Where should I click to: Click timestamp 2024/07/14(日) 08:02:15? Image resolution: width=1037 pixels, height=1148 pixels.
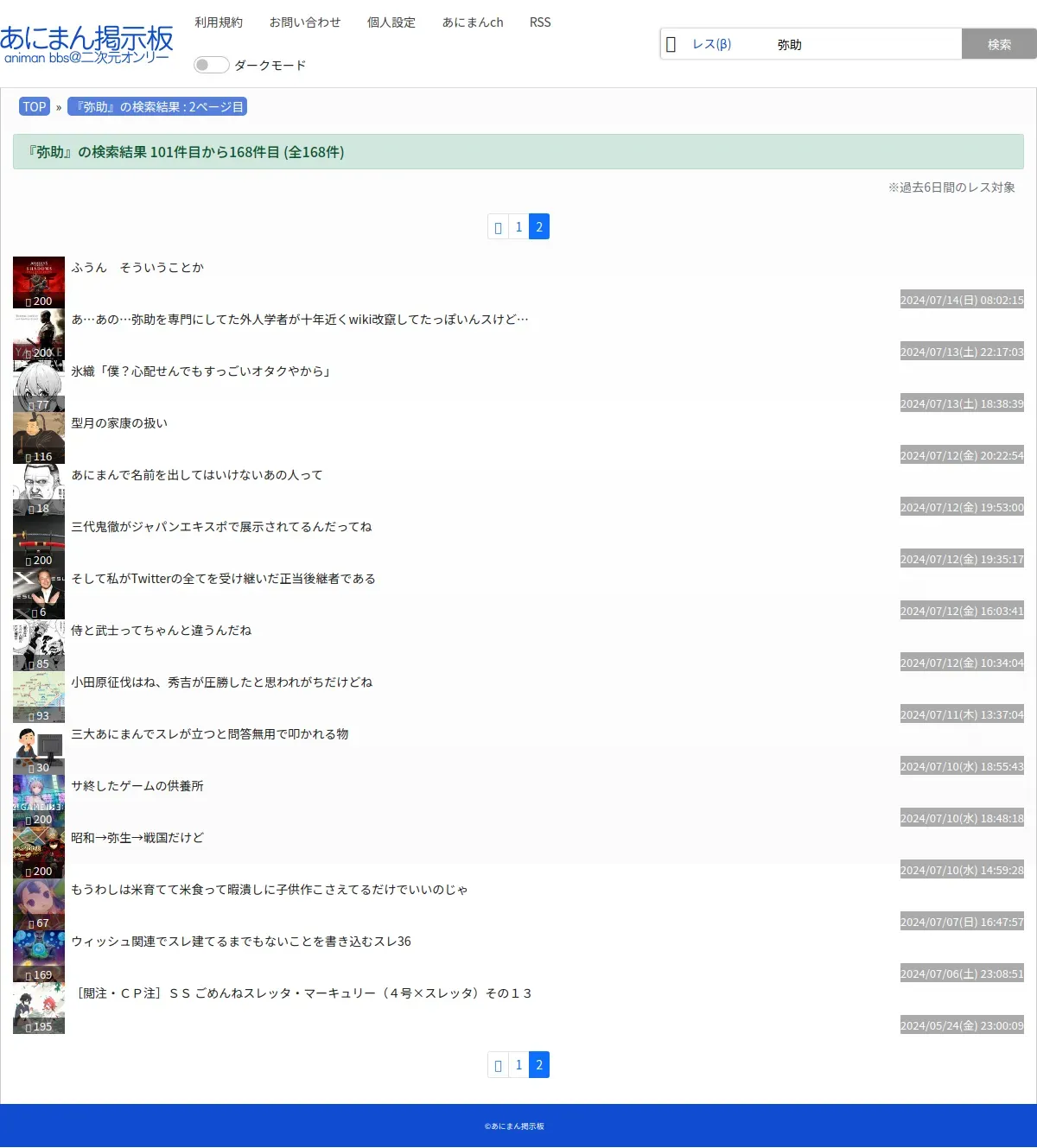tap(962, 300)
